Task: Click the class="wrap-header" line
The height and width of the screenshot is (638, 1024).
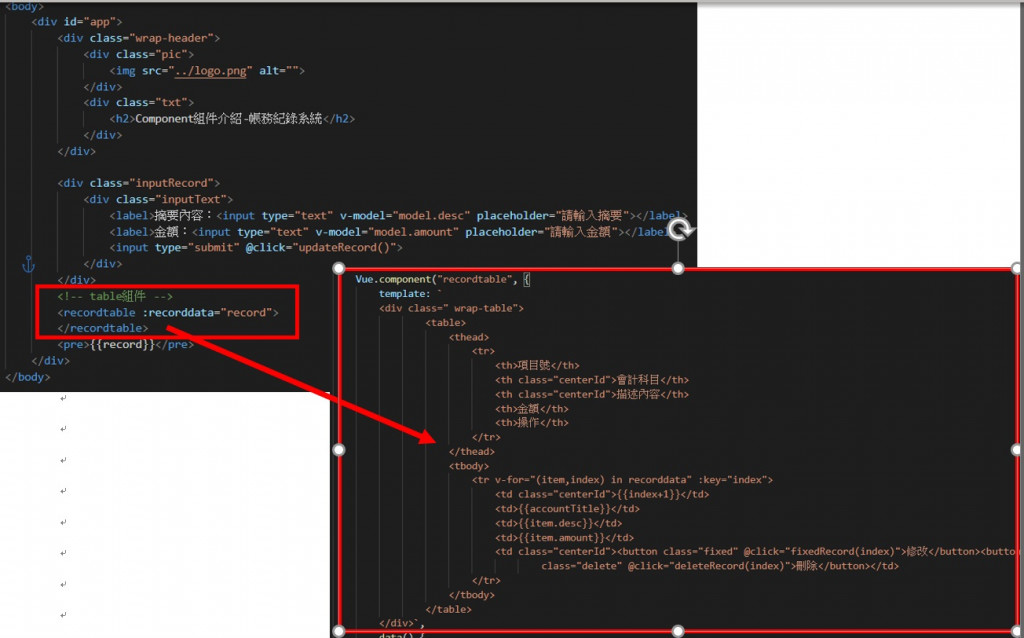Action: point(138,38)
